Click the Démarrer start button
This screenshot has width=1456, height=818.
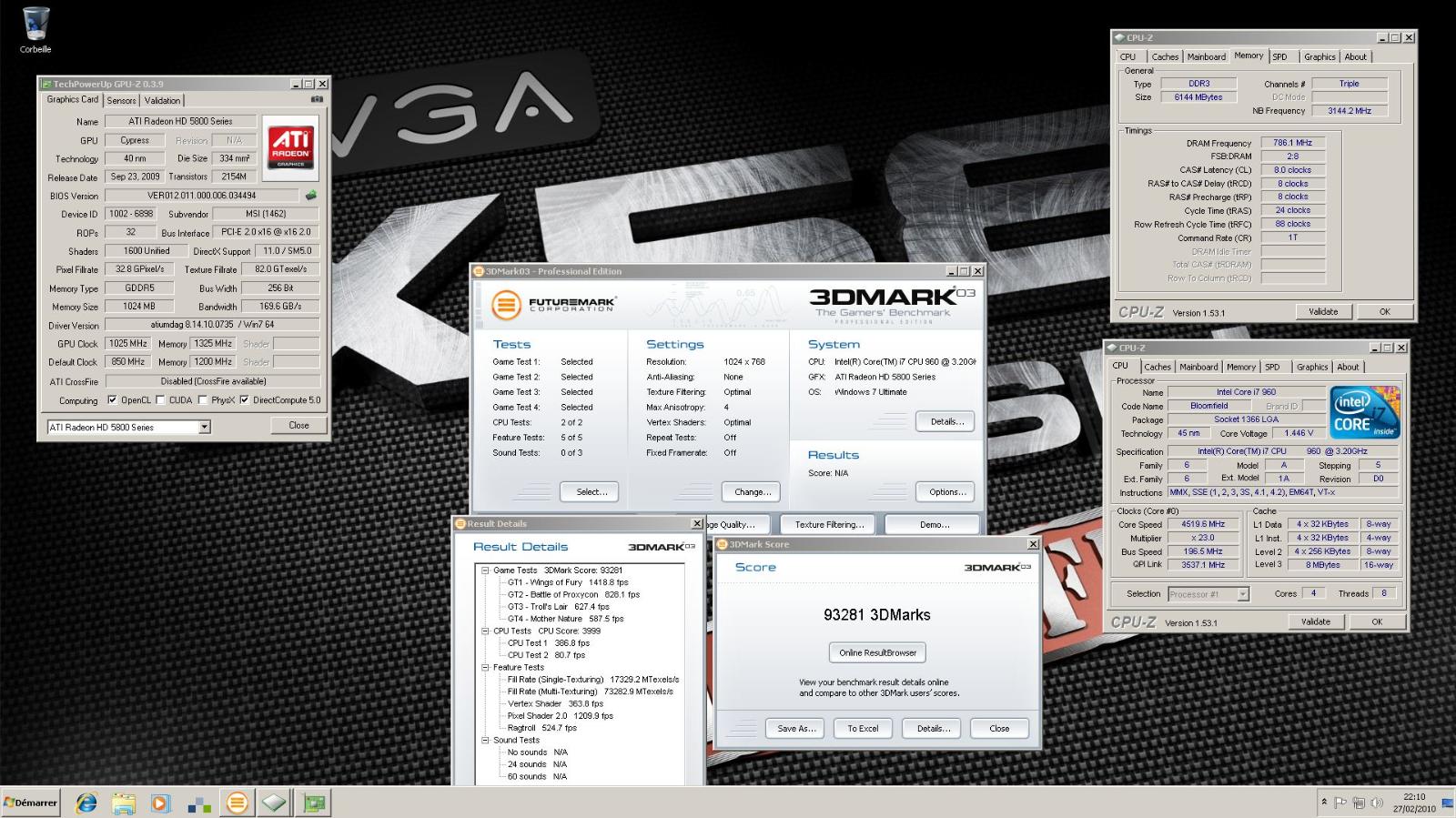[x=31, y=803]
